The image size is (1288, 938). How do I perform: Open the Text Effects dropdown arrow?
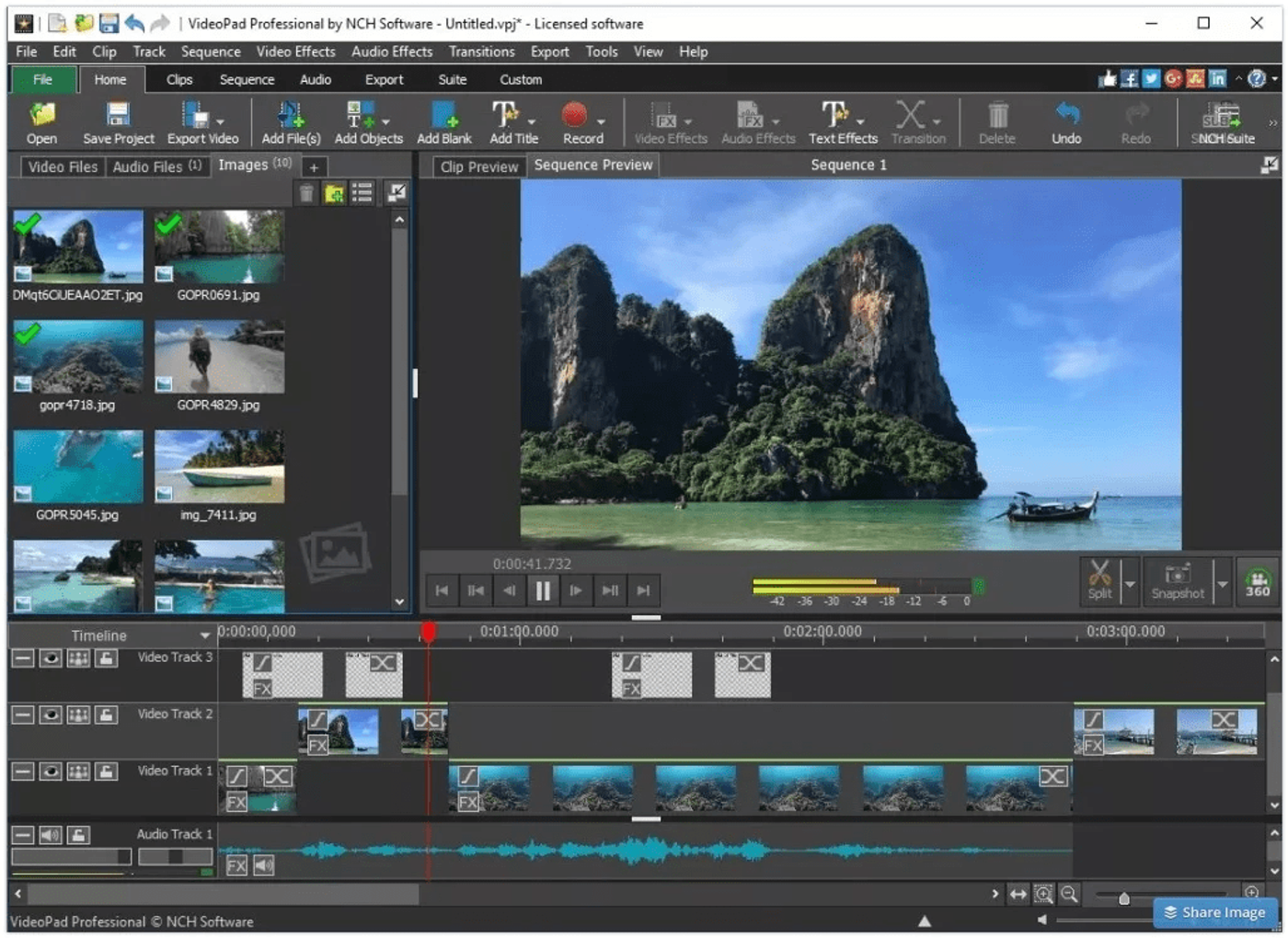(862, 122)
